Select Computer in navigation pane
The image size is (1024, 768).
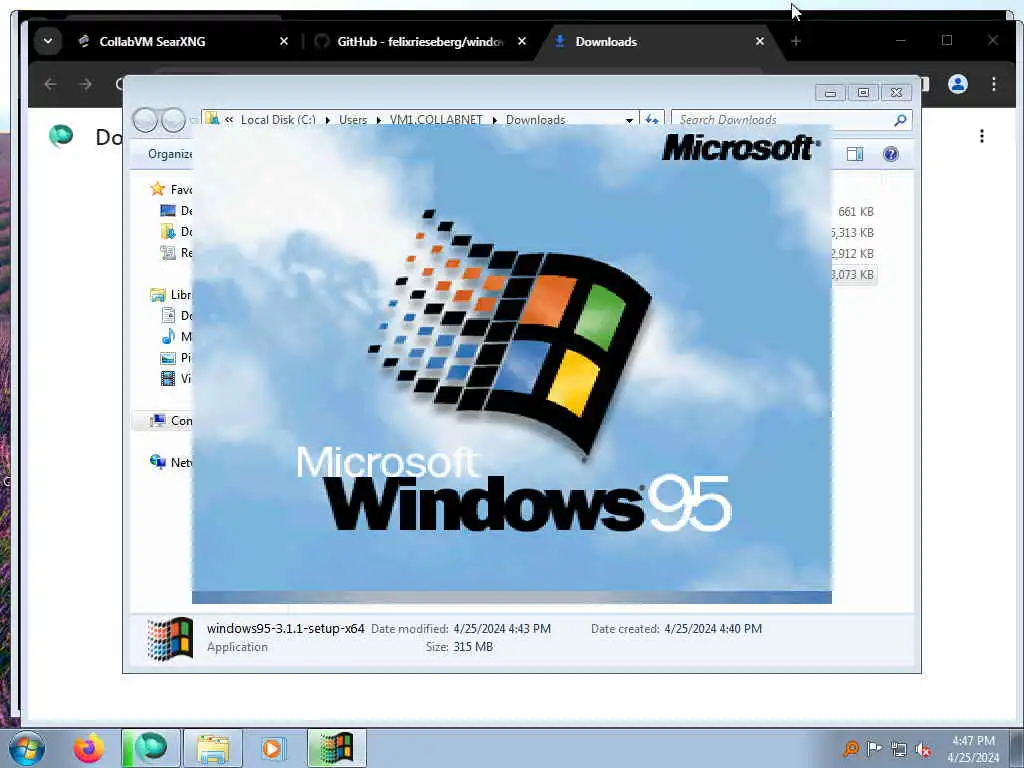tap(170, 421)
